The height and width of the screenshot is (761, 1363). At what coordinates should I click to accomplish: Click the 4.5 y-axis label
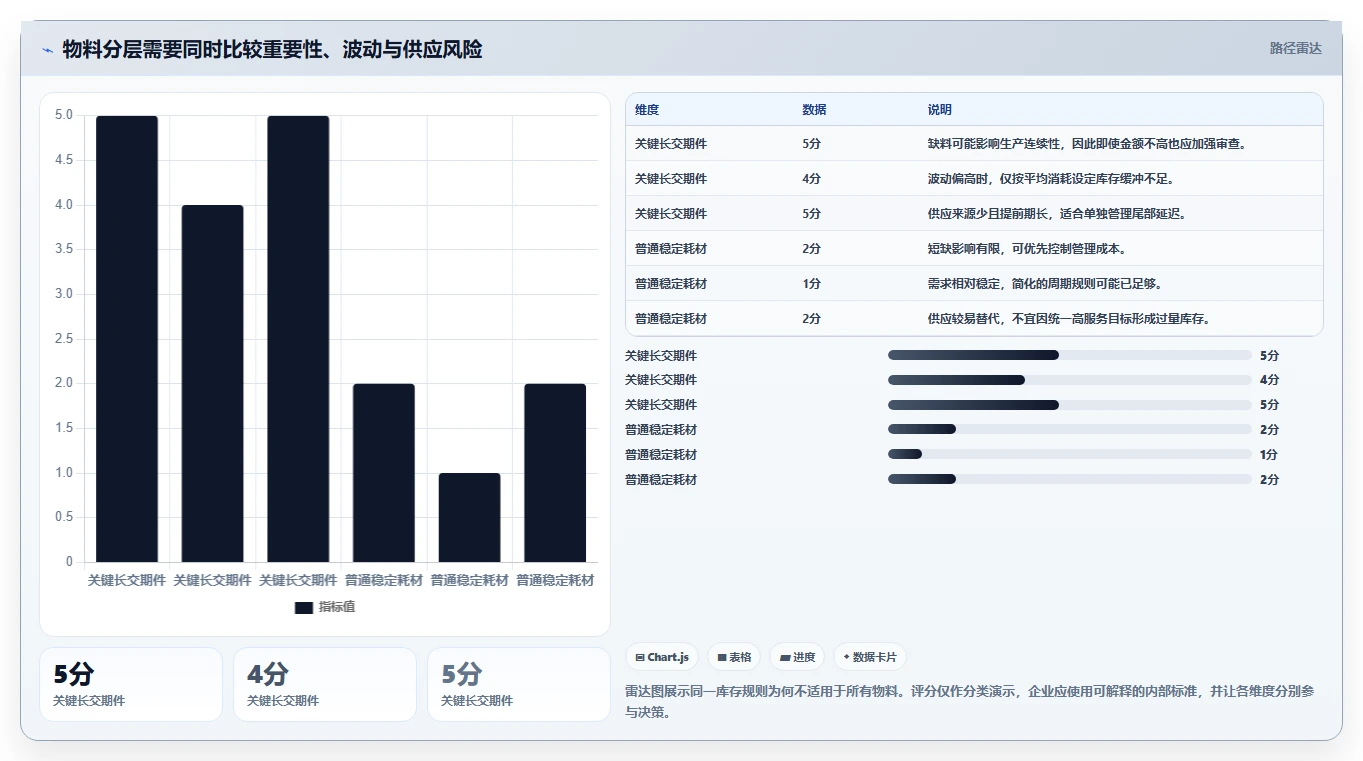(64, 160)
